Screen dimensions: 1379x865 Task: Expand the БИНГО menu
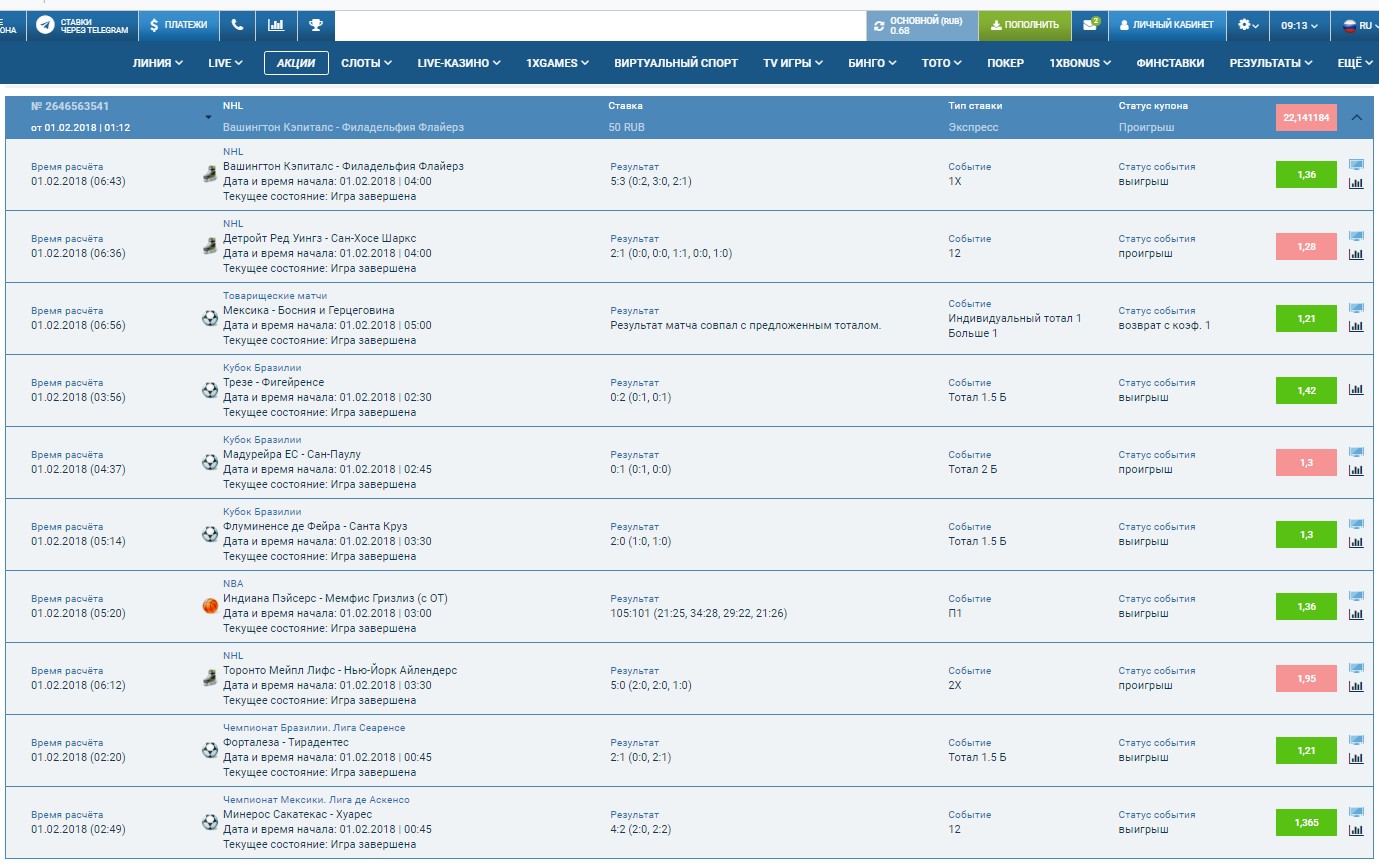[872, 63]
